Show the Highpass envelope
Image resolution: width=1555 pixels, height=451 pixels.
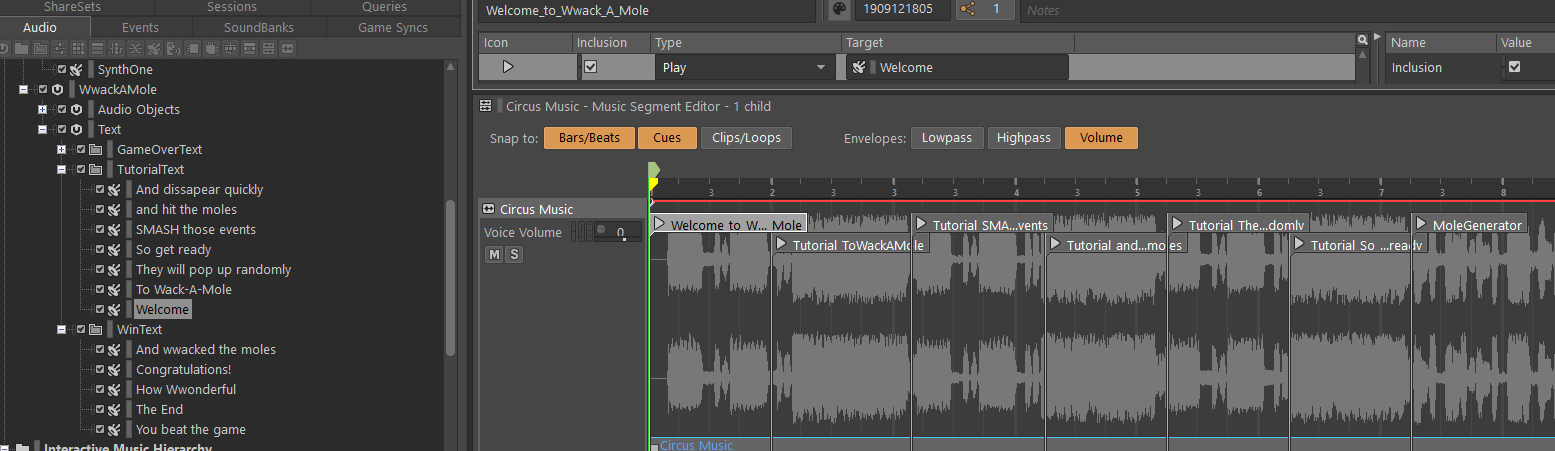pyautogui.click(x=1024, y=138)
